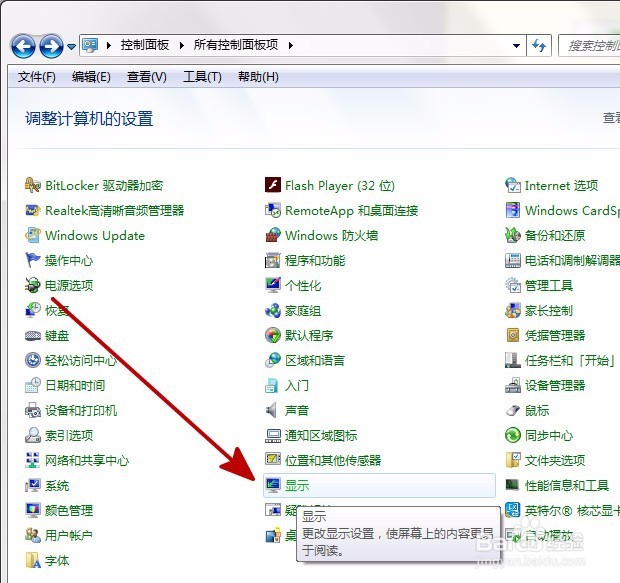Click the 同步中心 green sync icon
620x583 pixels.
513,435
